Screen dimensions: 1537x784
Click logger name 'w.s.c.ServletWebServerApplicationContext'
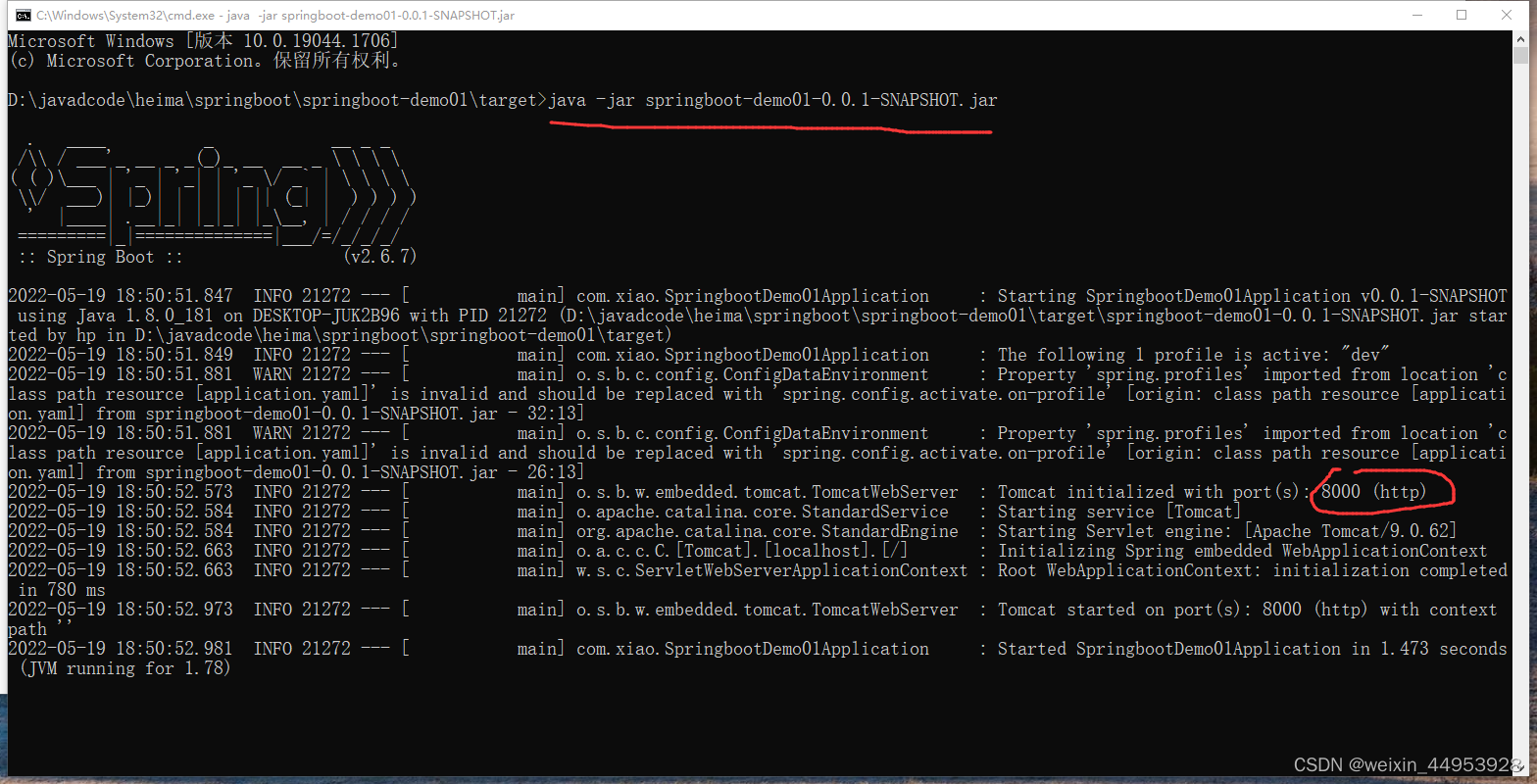tap(772, 570)
